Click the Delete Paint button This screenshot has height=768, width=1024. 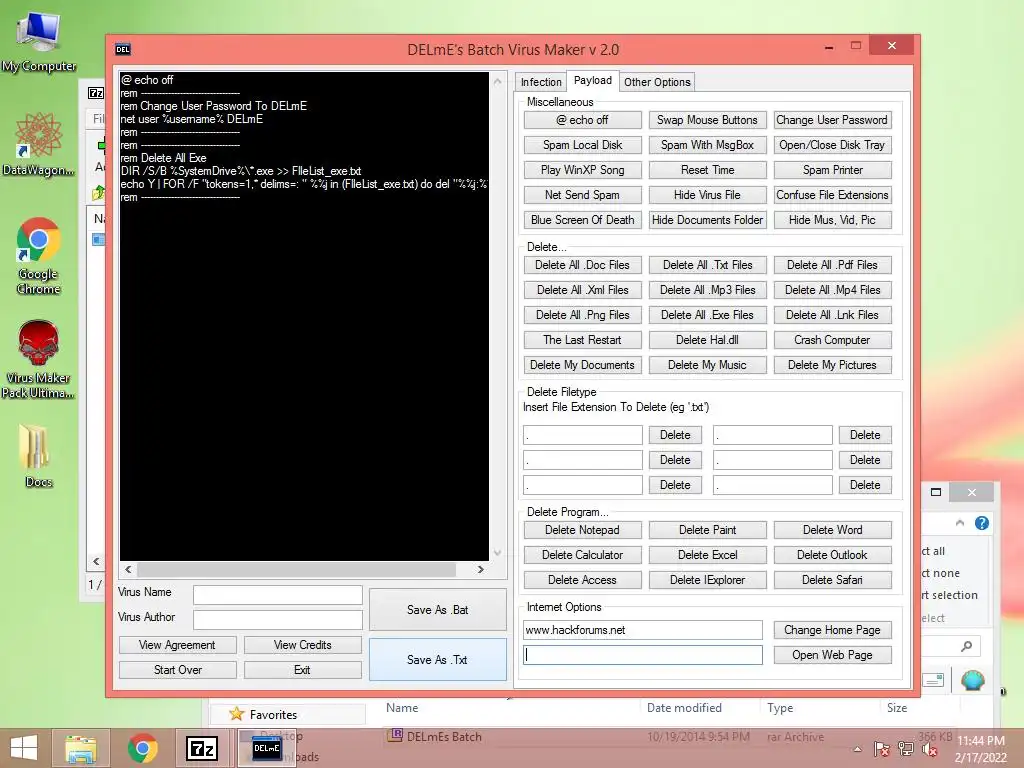pyautogui.click(x=707, y=530)
